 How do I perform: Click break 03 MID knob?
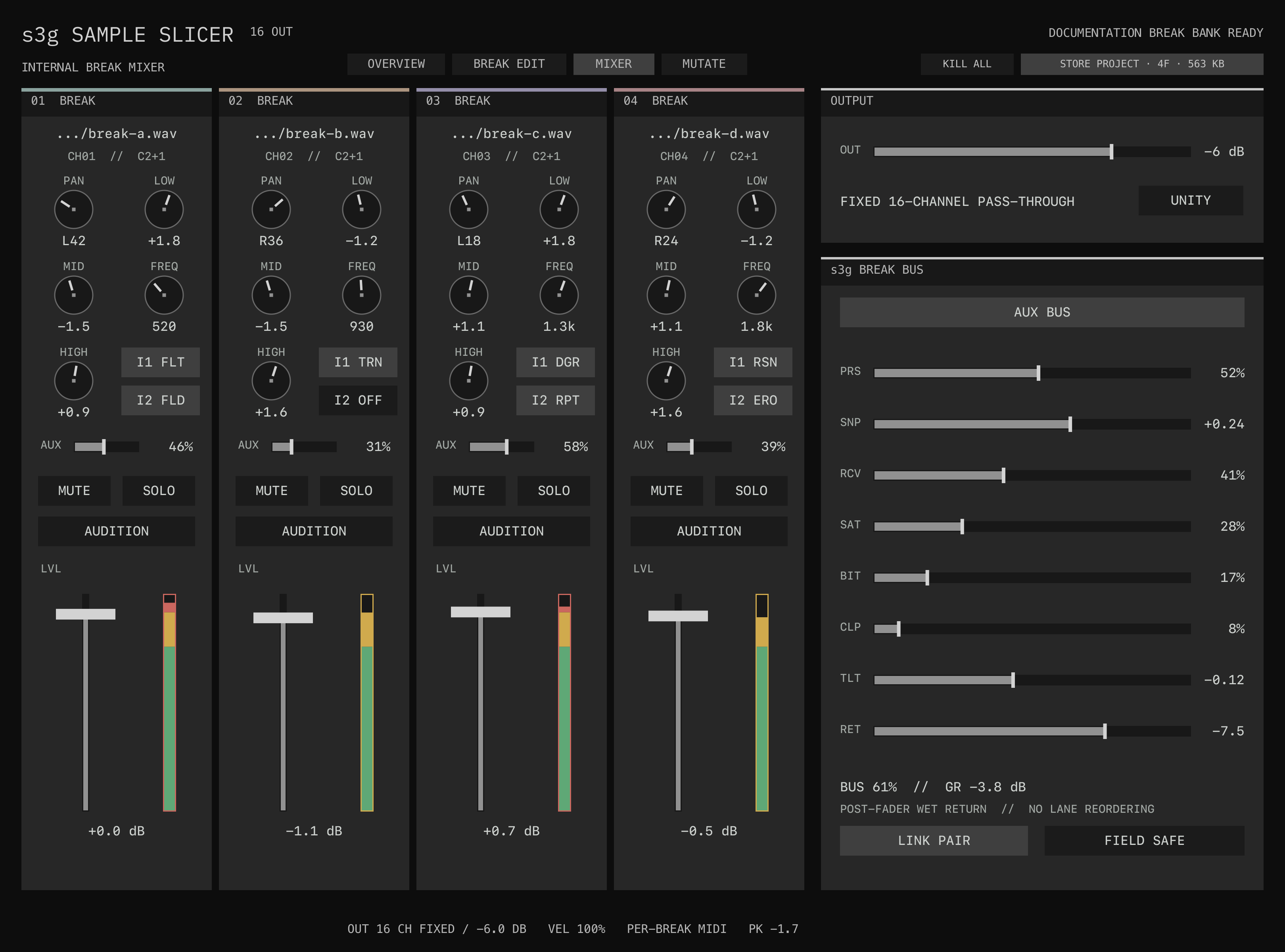pos(469,295)
